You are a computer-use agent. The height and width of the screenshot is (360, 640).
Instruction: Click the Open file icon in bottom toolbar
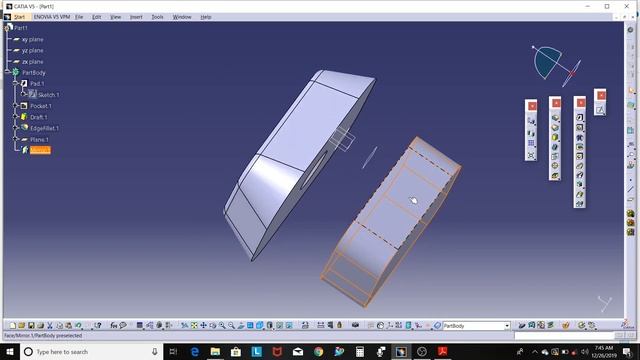(x=22, y=325)
